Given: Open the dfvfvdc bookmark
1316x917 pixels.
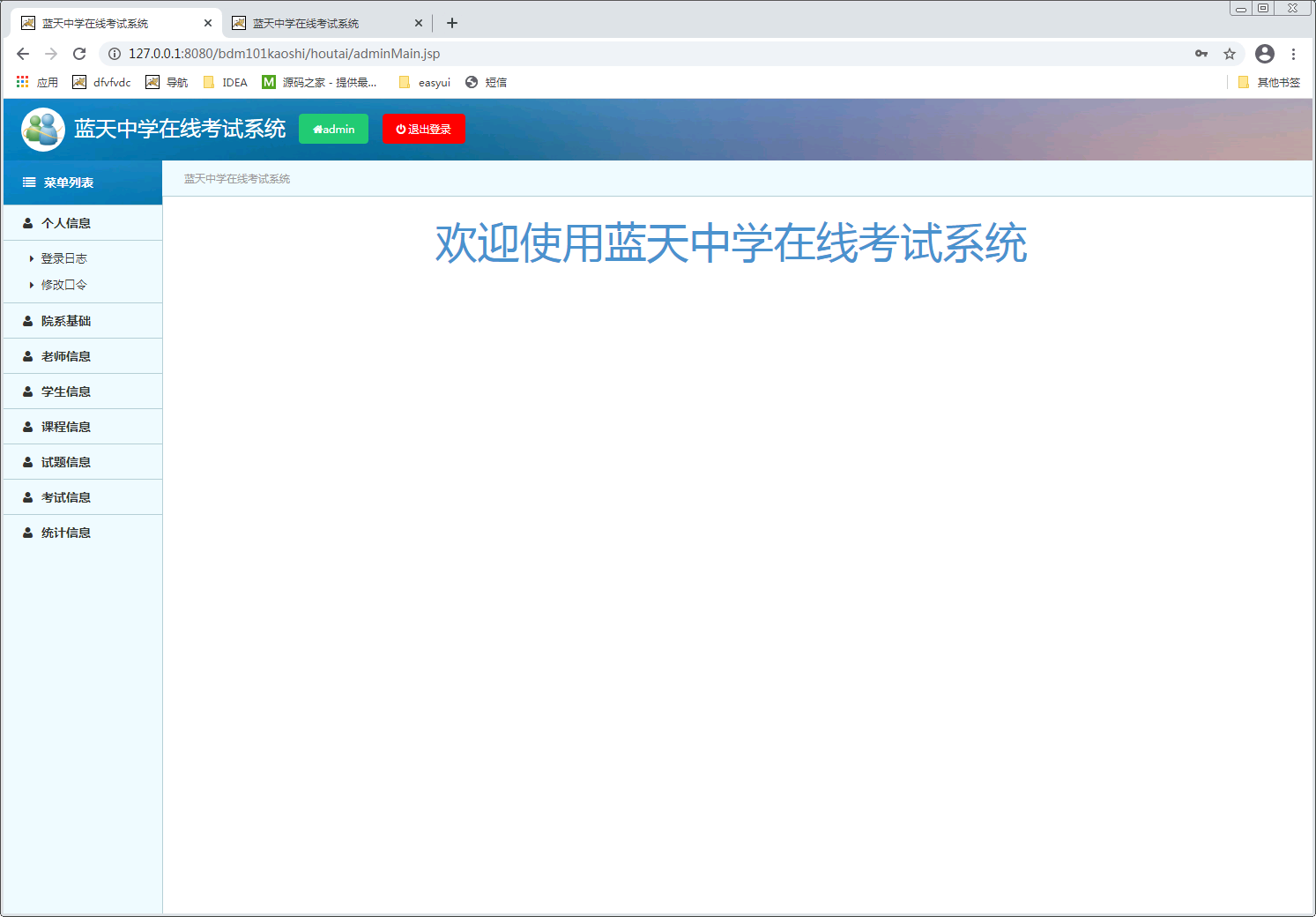Looking at the screenshot, I should coord(101,82).
